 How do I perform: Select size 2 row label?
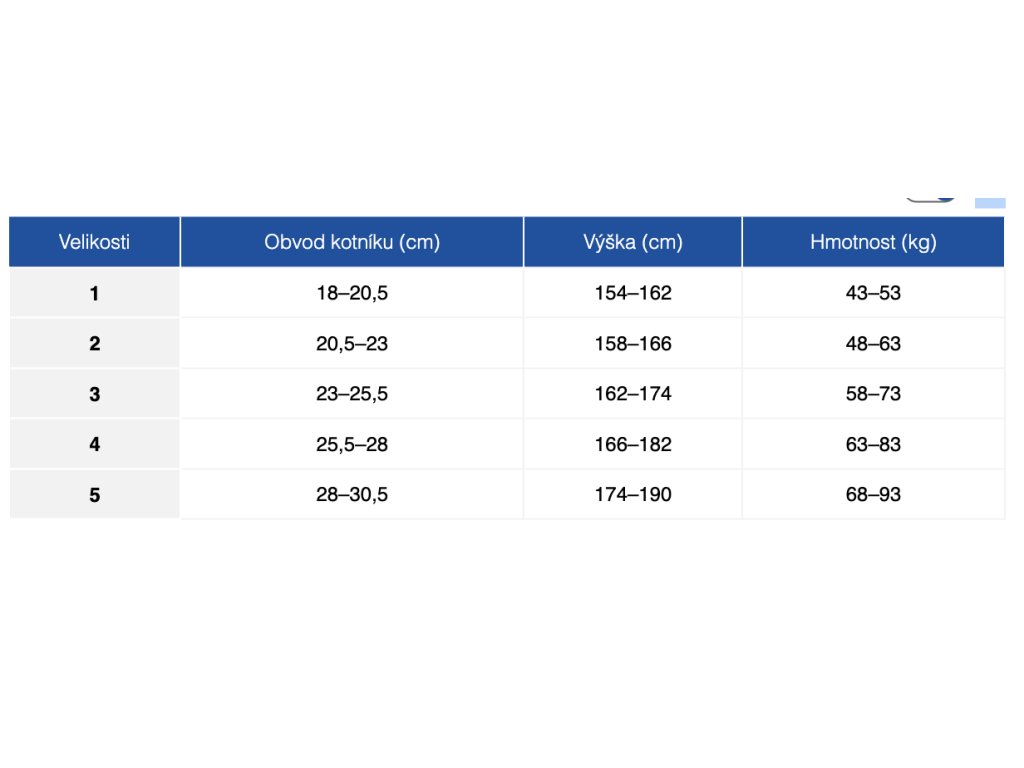click(94, 343)
